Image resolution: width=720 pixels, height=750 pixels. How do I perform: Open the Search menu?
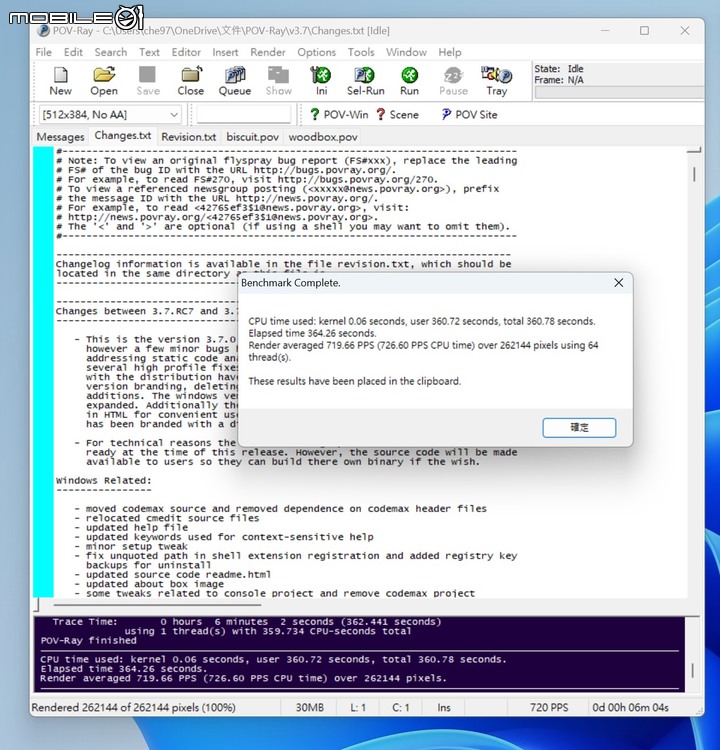[x=111, y=52]
